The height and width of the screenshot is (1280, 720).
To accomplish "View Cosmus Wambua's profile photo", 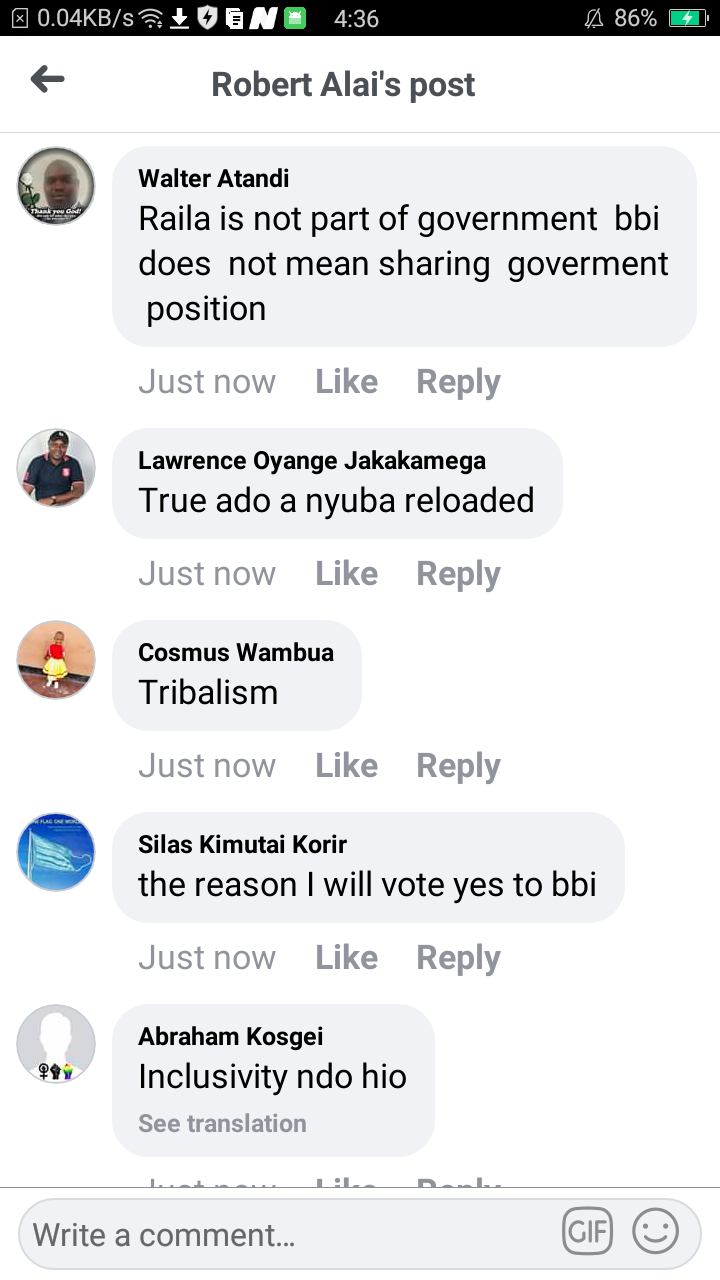I will pos(56,660).
